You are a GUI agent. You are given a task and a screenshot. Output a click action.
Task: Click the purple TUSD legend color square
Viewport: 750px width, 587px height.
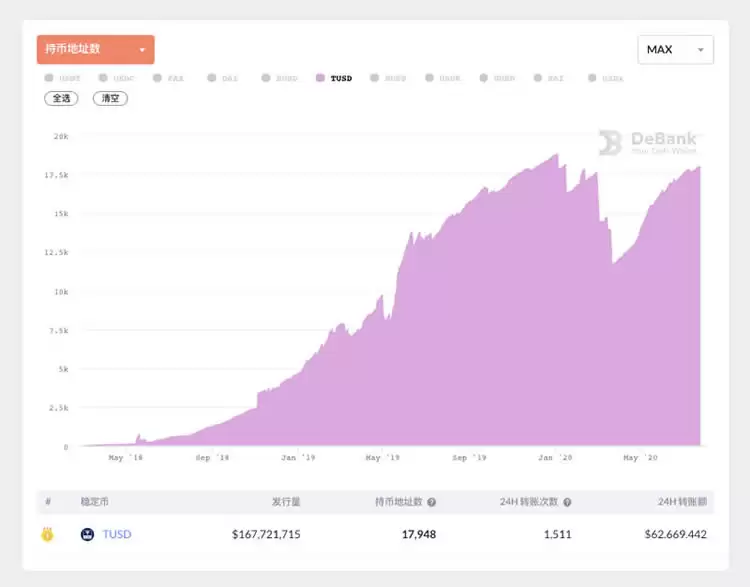point(320,78)
